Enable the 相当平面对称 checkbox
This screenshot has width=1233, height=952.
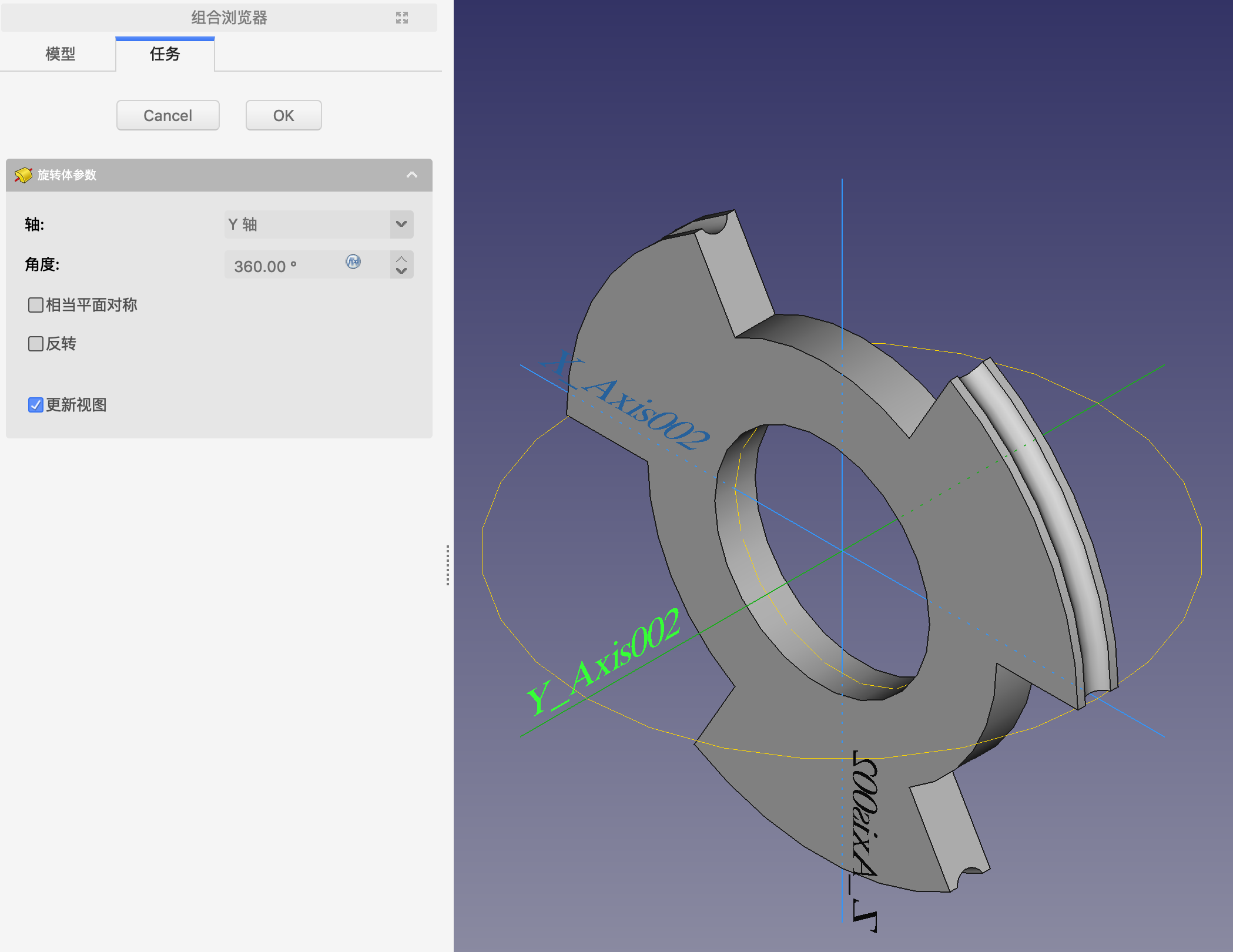click(x=36, y=305)
